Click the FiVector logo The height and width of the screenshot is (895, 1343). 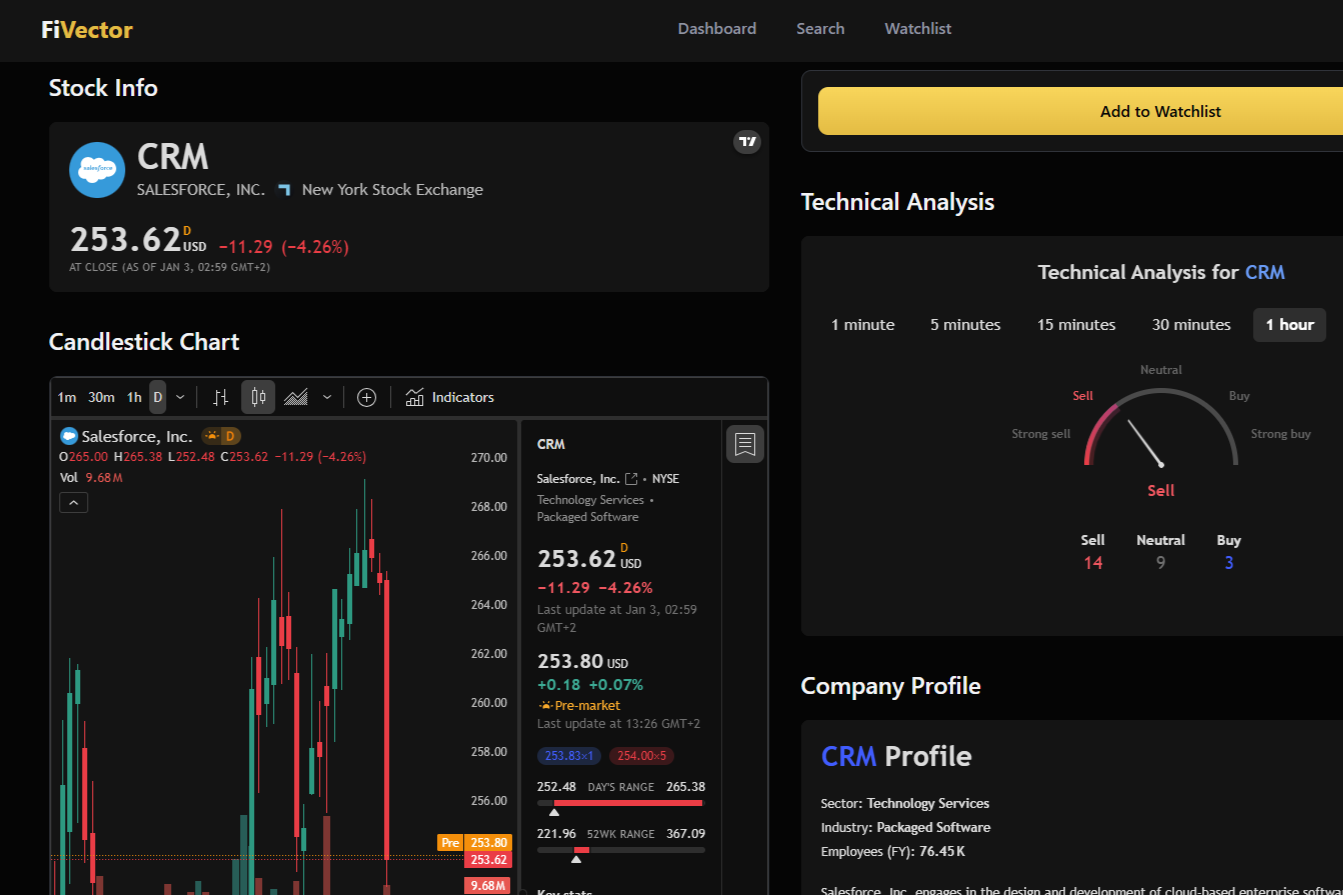87,29
